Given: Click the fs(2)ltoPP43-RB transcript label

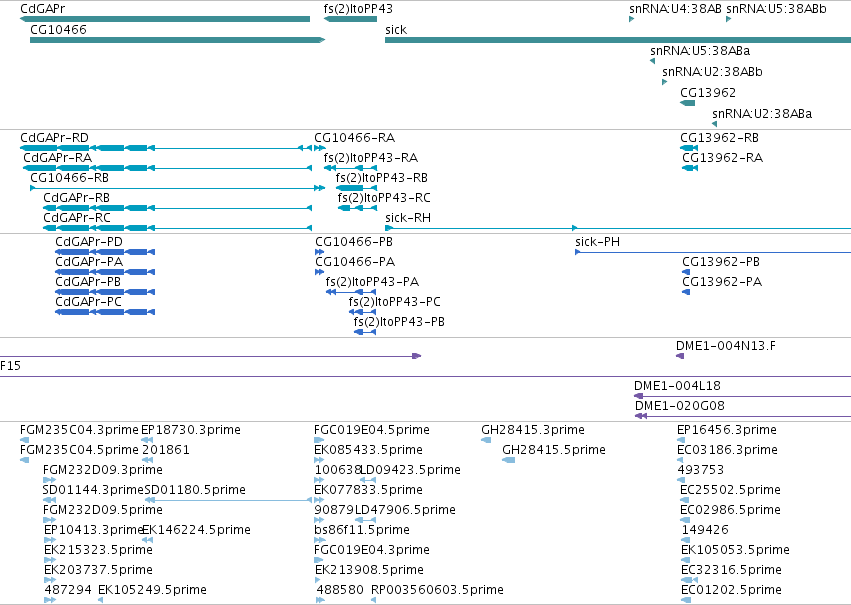Looking at the screenshot, I should pos(382,178).
